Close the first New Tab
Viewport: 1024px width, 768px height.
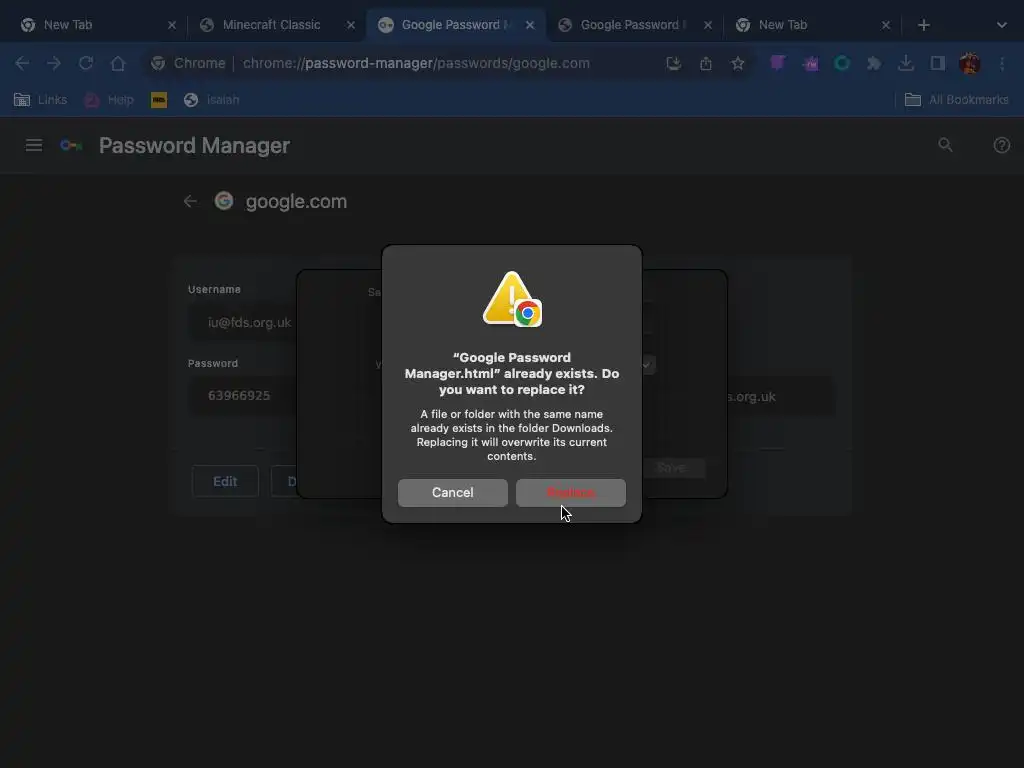(172, 25)
